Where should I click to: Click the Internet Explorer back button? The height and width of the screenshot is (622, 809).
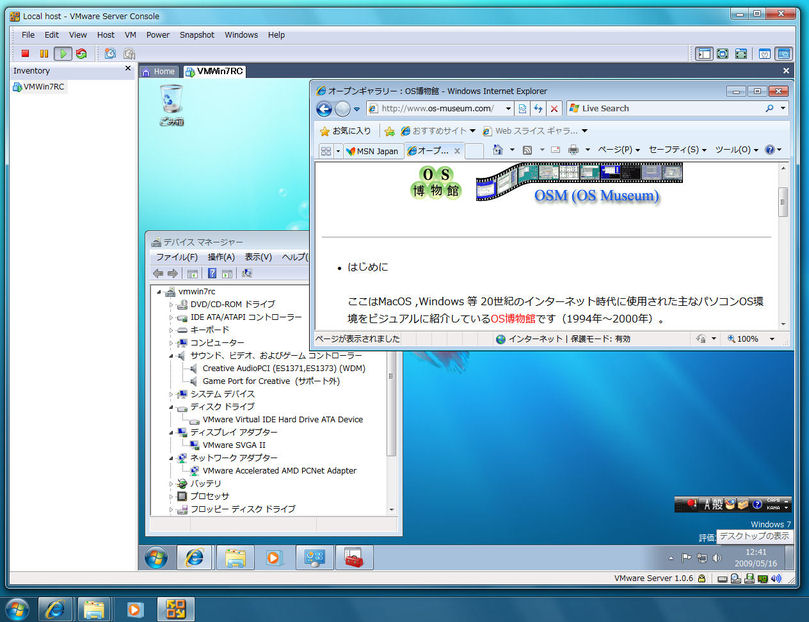click(324, 109)
